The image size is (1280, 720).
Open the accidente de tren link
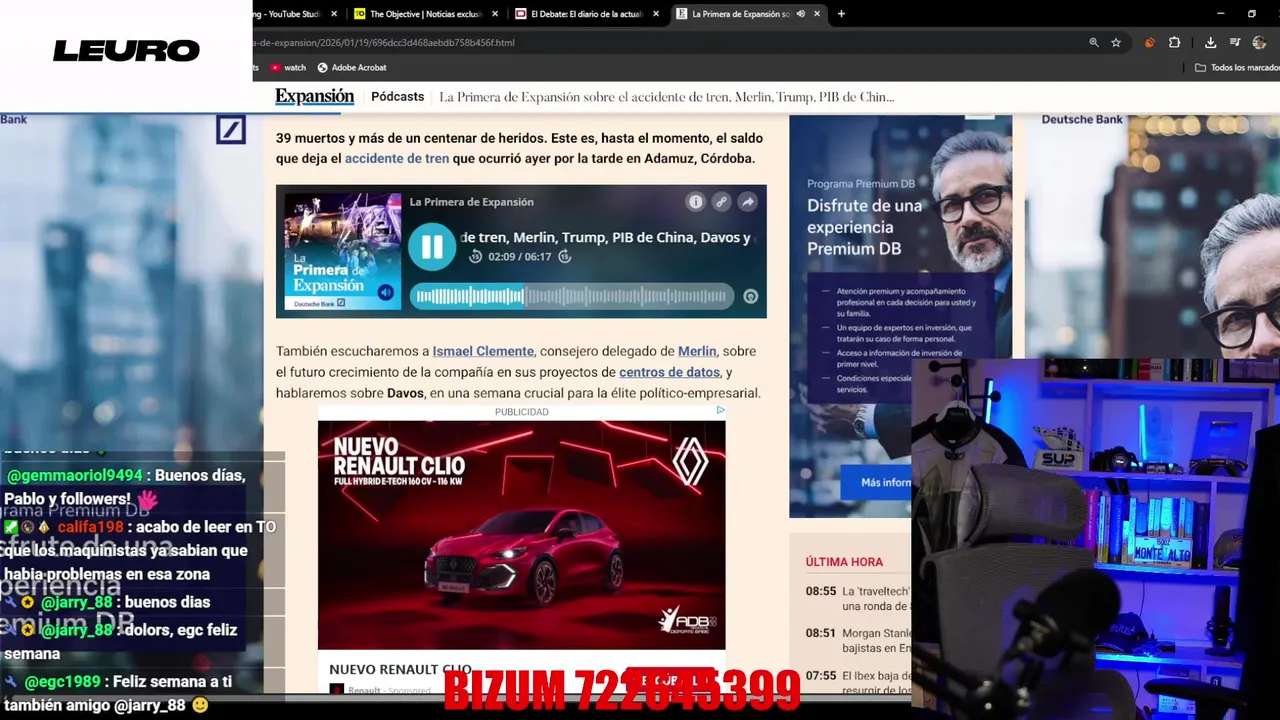point(397,158)
